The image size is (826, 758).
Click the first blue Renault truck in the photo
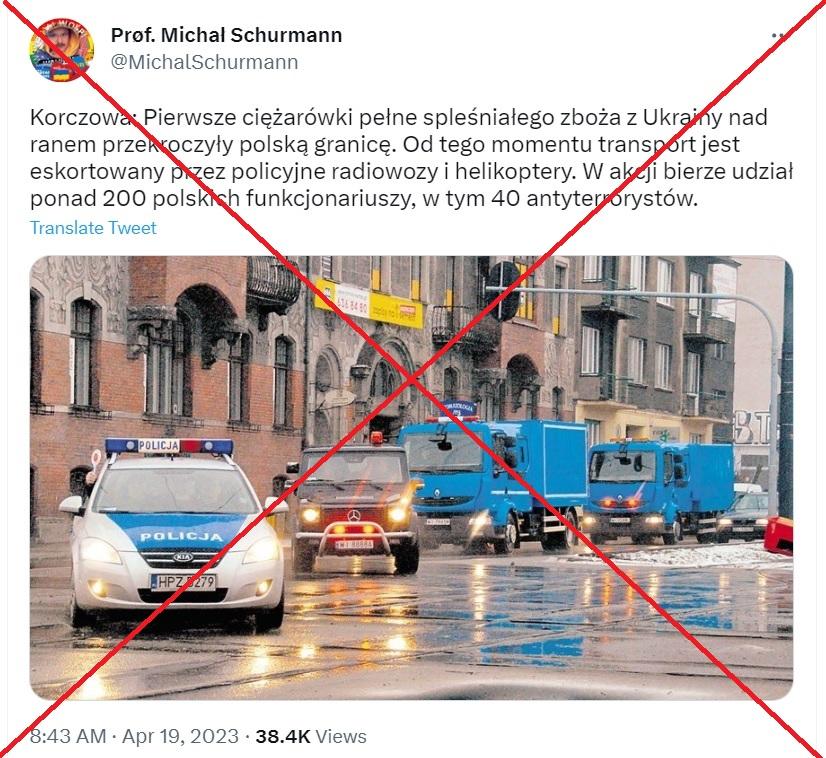click(x=493, y=482)
